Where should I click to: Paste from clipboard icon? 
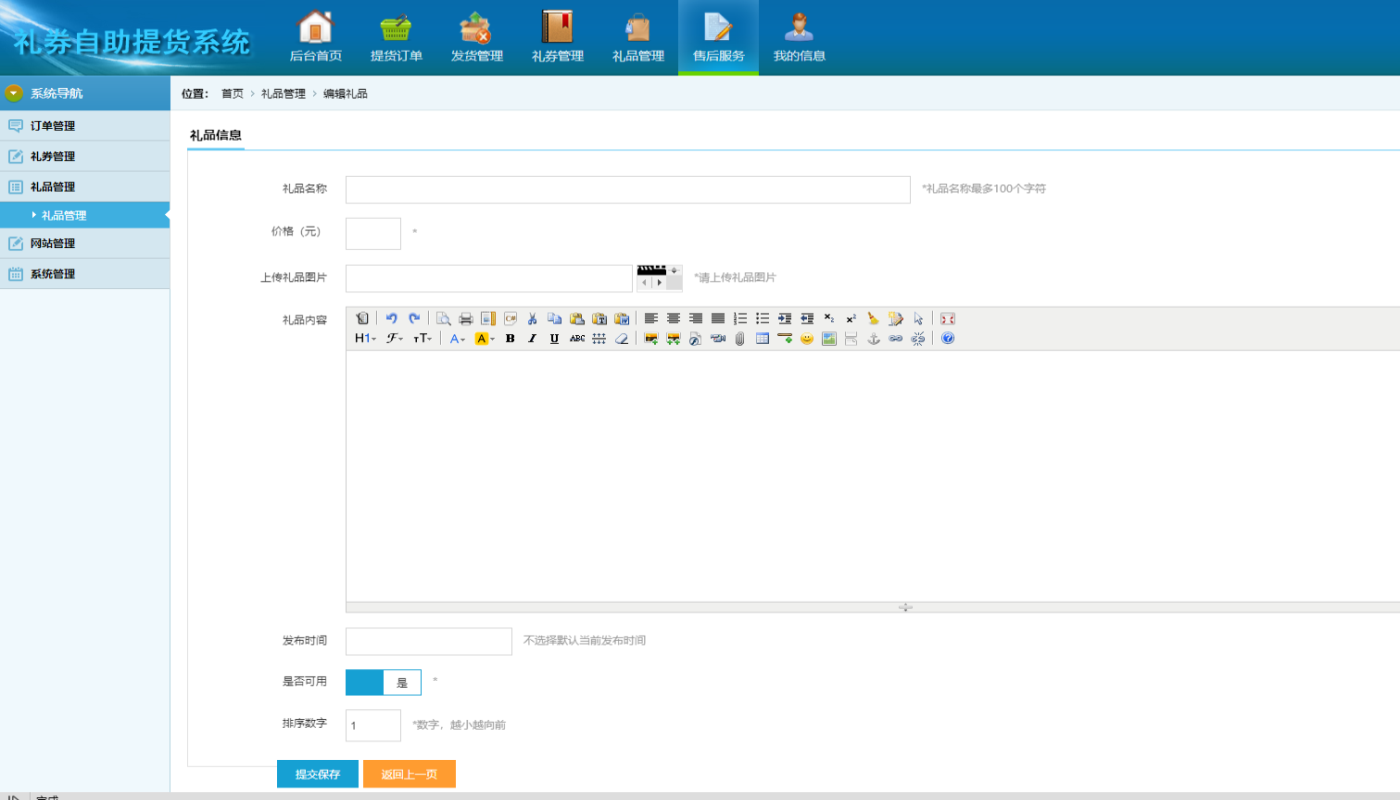click(576, 319)
